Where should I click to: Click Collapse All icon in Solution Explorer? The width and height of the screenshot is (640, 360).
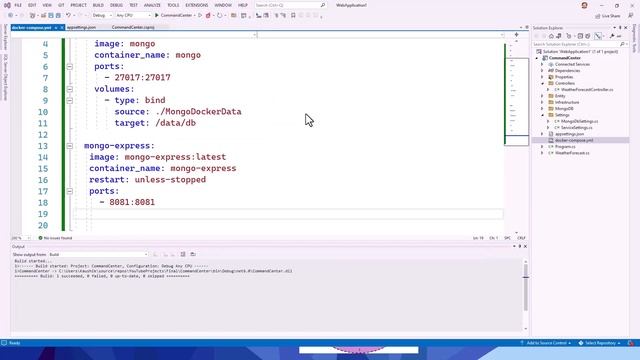click(x=580, y=36)
